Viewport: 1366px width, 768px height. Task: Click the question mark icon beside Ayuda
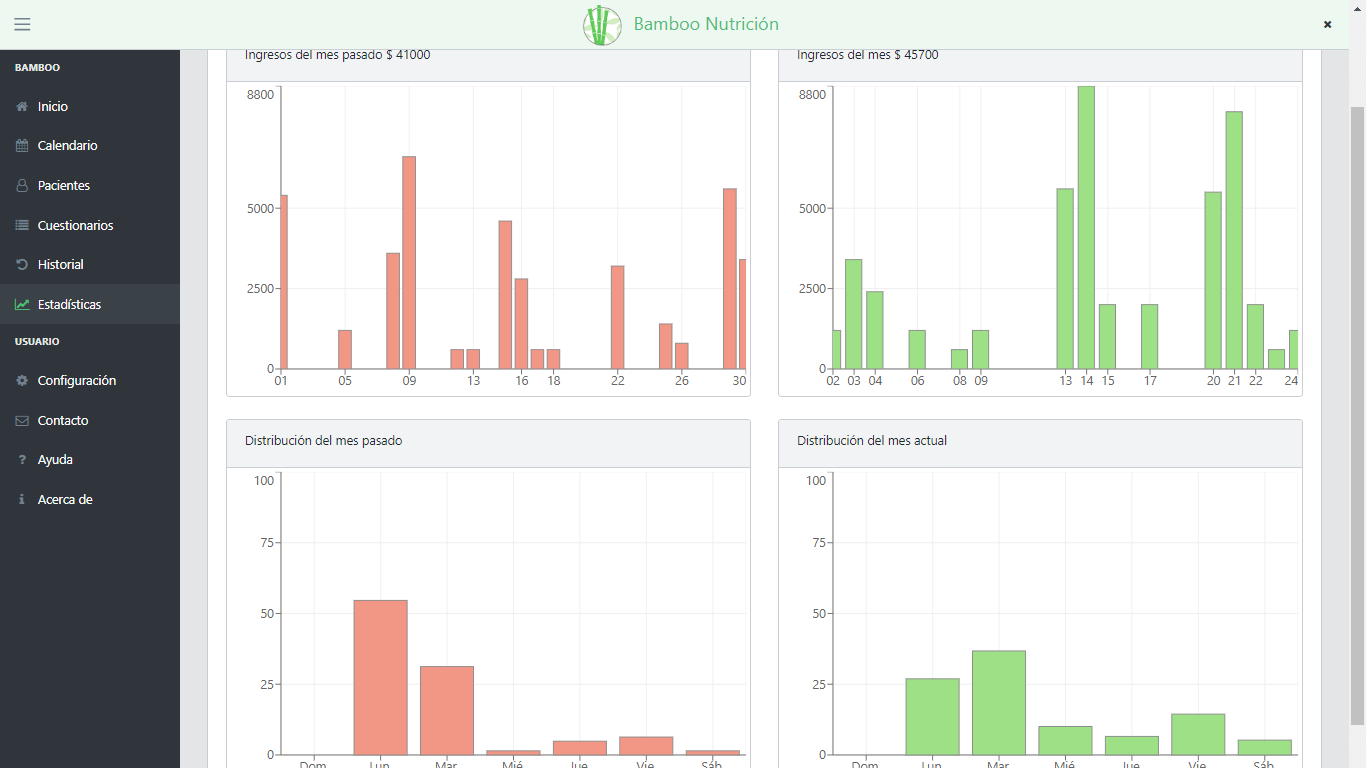tap(22, 460)
